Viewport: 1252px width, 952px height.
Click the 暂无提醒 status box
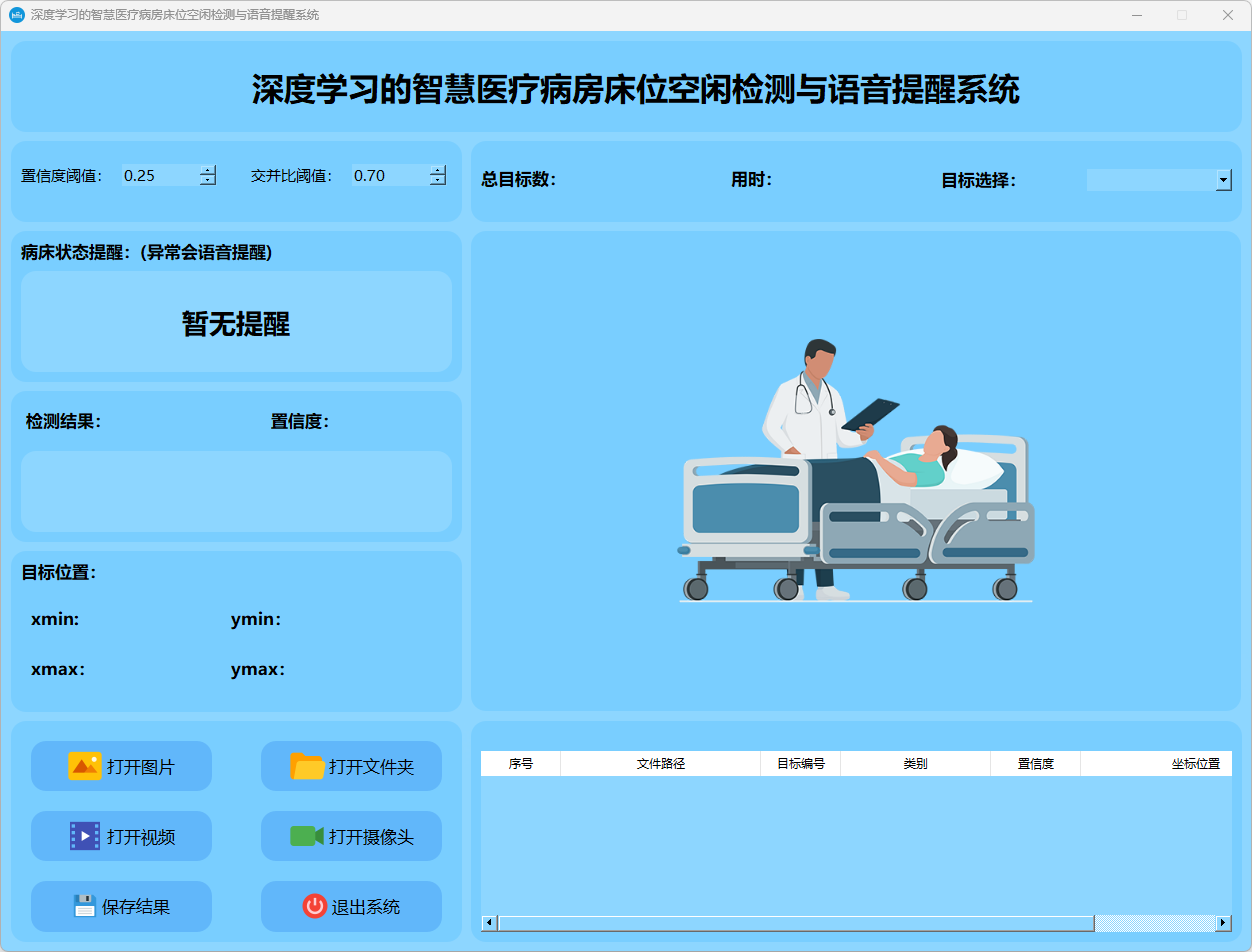pos(236,322)
